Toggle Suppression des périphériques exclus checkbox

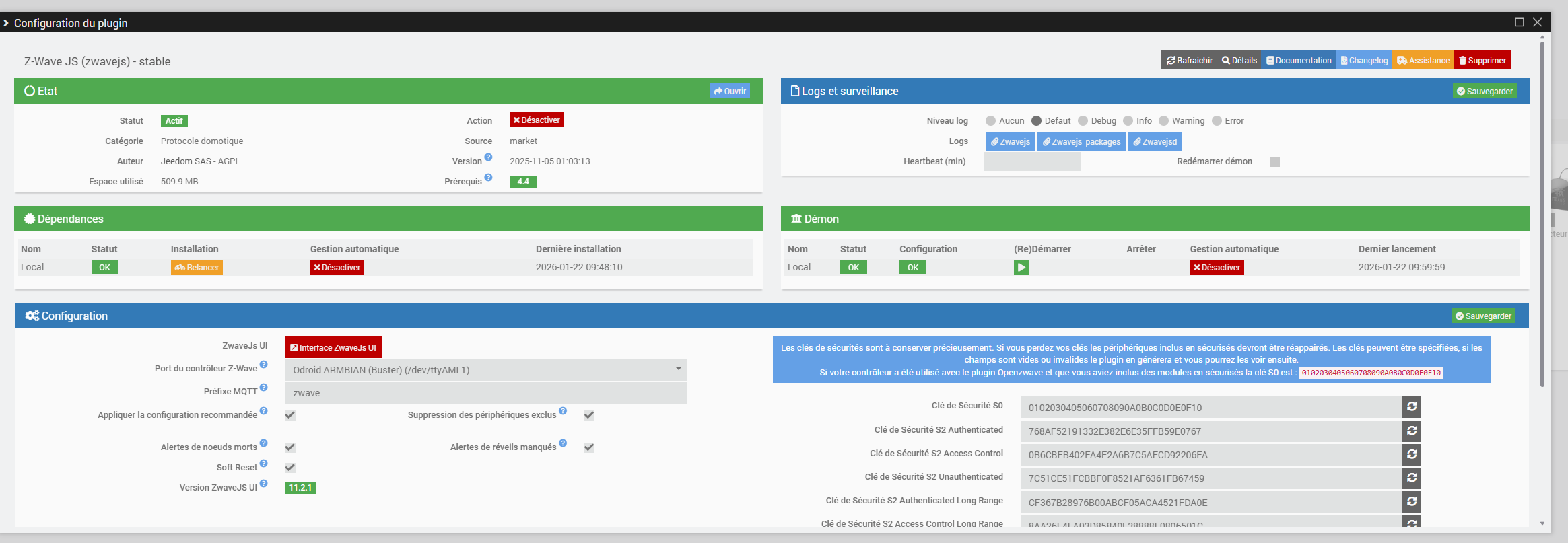[589, 415]
